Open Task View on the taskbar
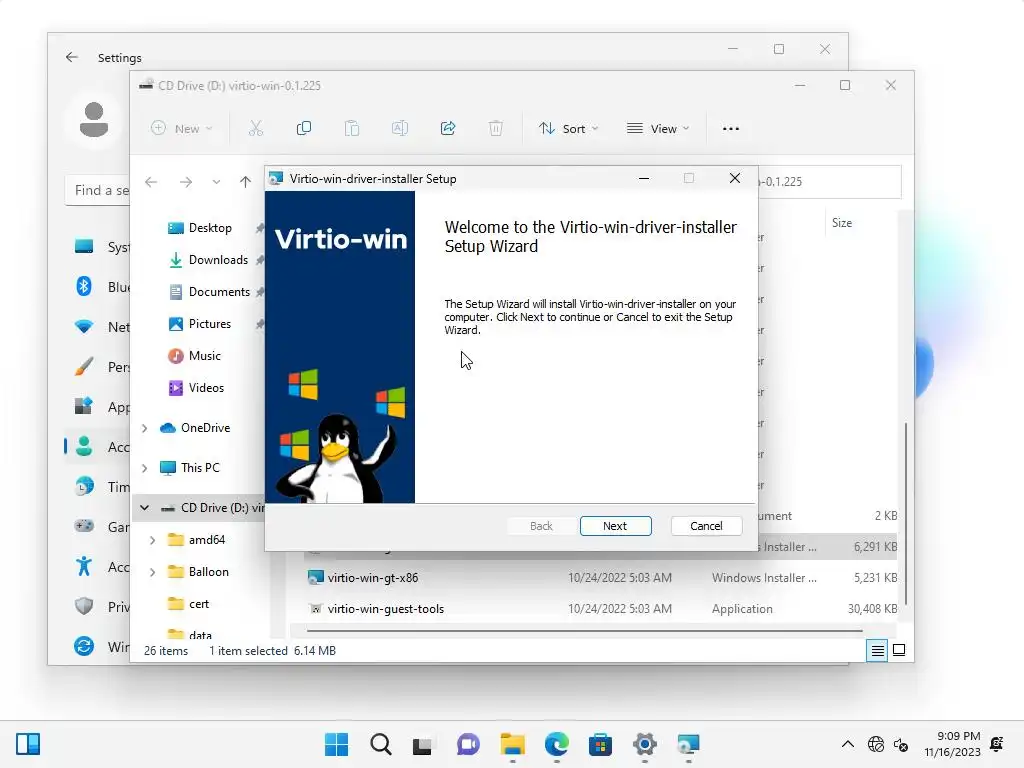This screenshot has height=768, width=1024. (423, 744)
